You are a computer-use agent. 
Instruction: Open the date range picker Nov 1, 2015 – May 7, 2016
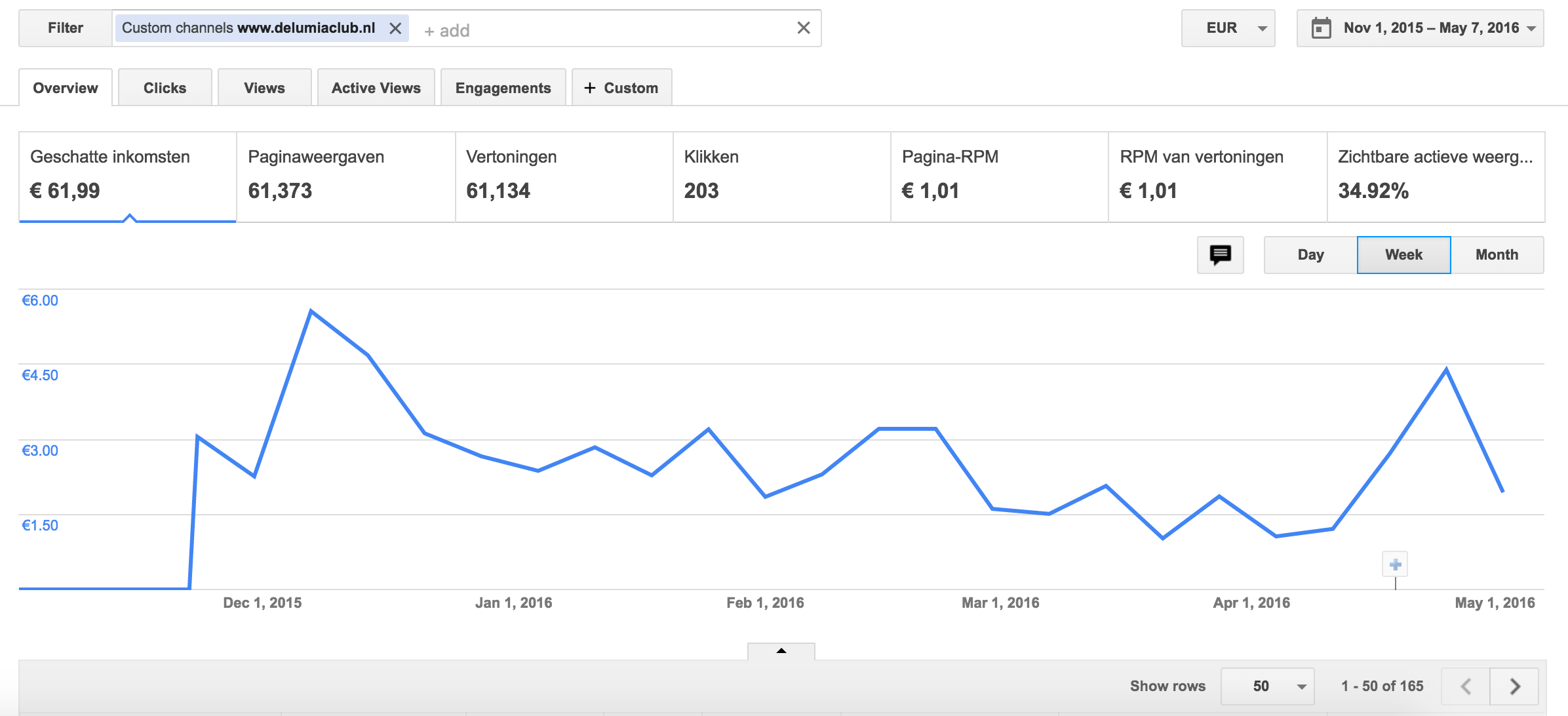(x=1420, y=28)
